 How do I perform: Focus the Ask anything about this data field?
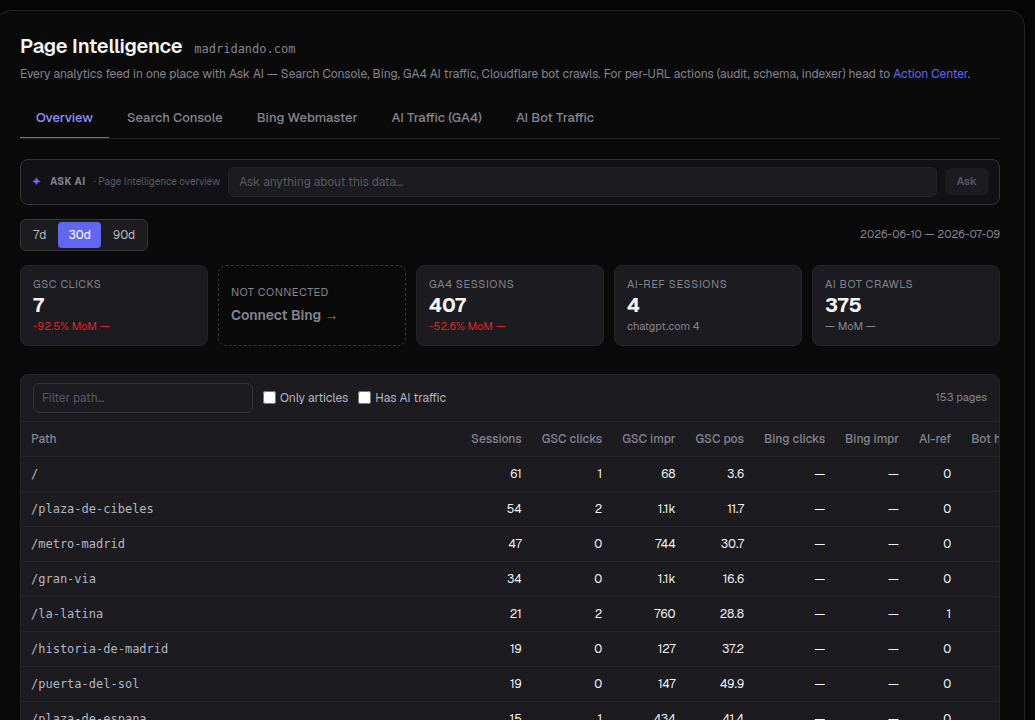(x=582, y=181)
